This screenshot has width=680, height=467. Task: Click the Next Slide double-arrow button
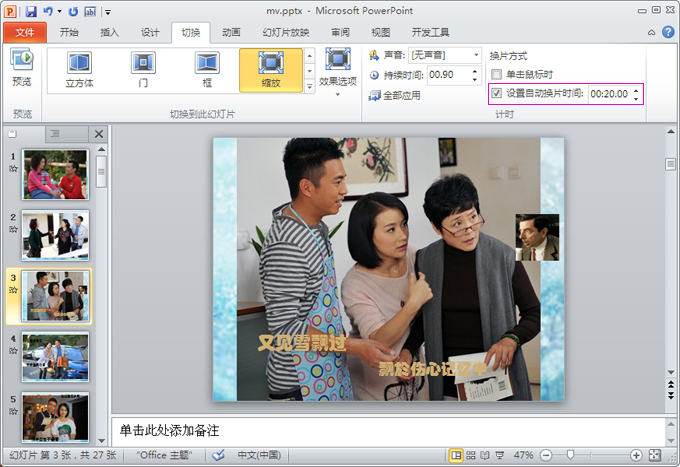671,395
